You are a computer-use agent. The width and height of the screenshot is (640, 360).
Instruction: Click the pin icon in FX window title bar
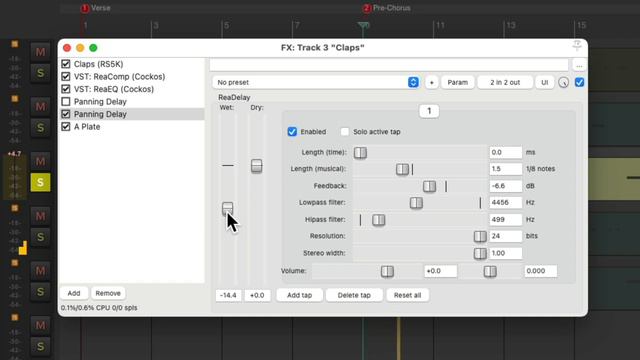[577, 46]
